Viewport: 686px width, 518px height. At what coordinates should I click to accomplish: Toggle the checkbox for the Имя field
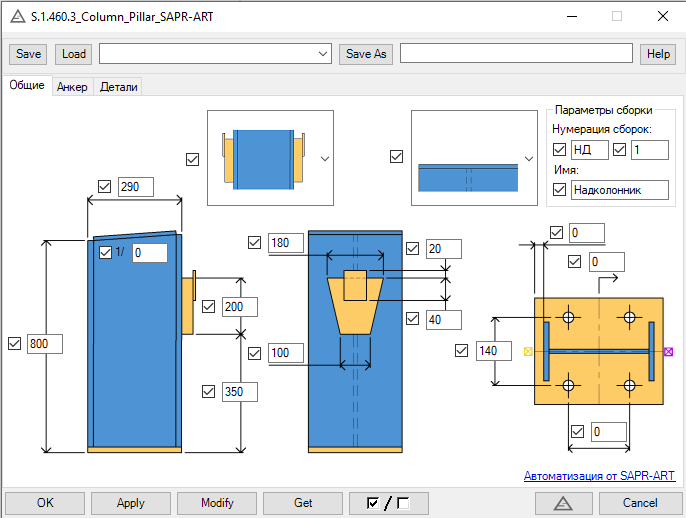[559, 190]
